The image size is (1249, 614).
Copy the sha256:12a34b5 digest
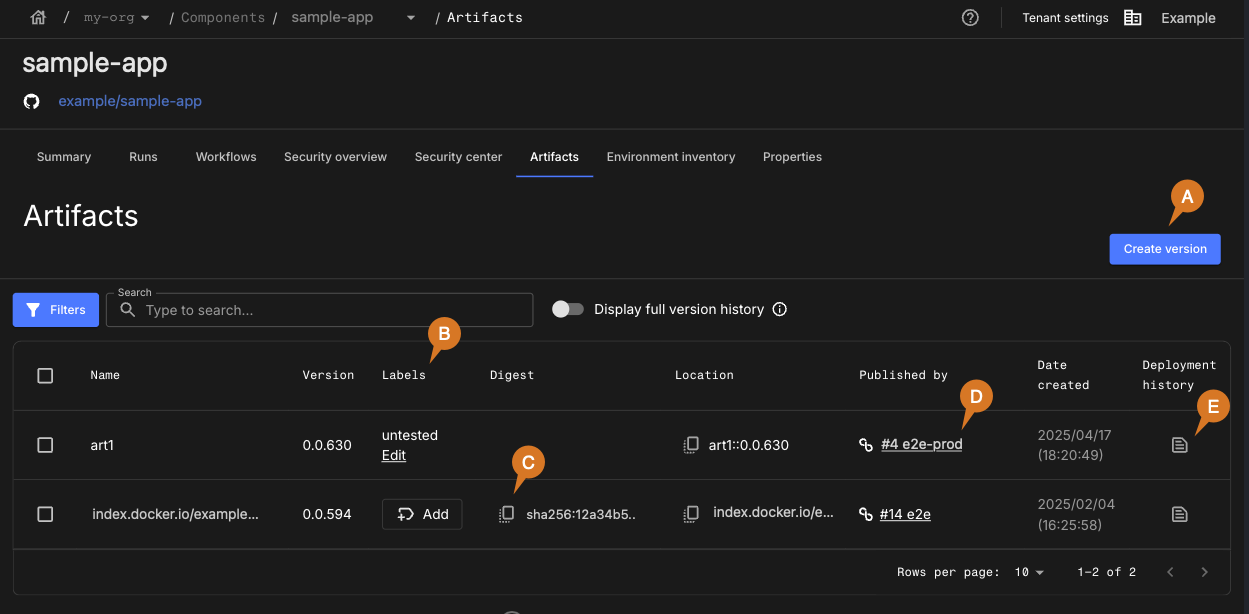click(507, 514)
